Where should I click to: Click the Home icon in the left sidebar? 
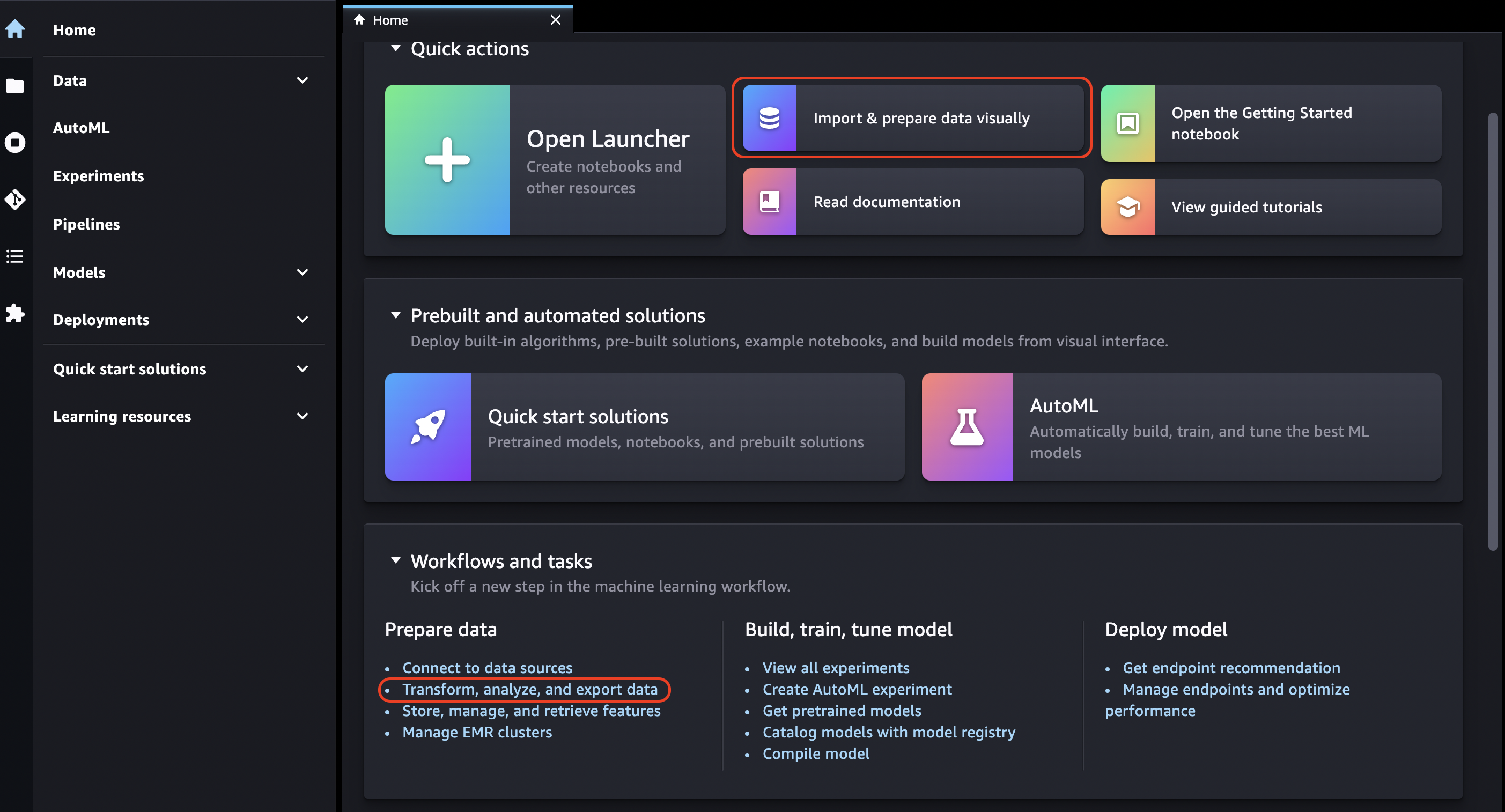[x=14, y=29]
